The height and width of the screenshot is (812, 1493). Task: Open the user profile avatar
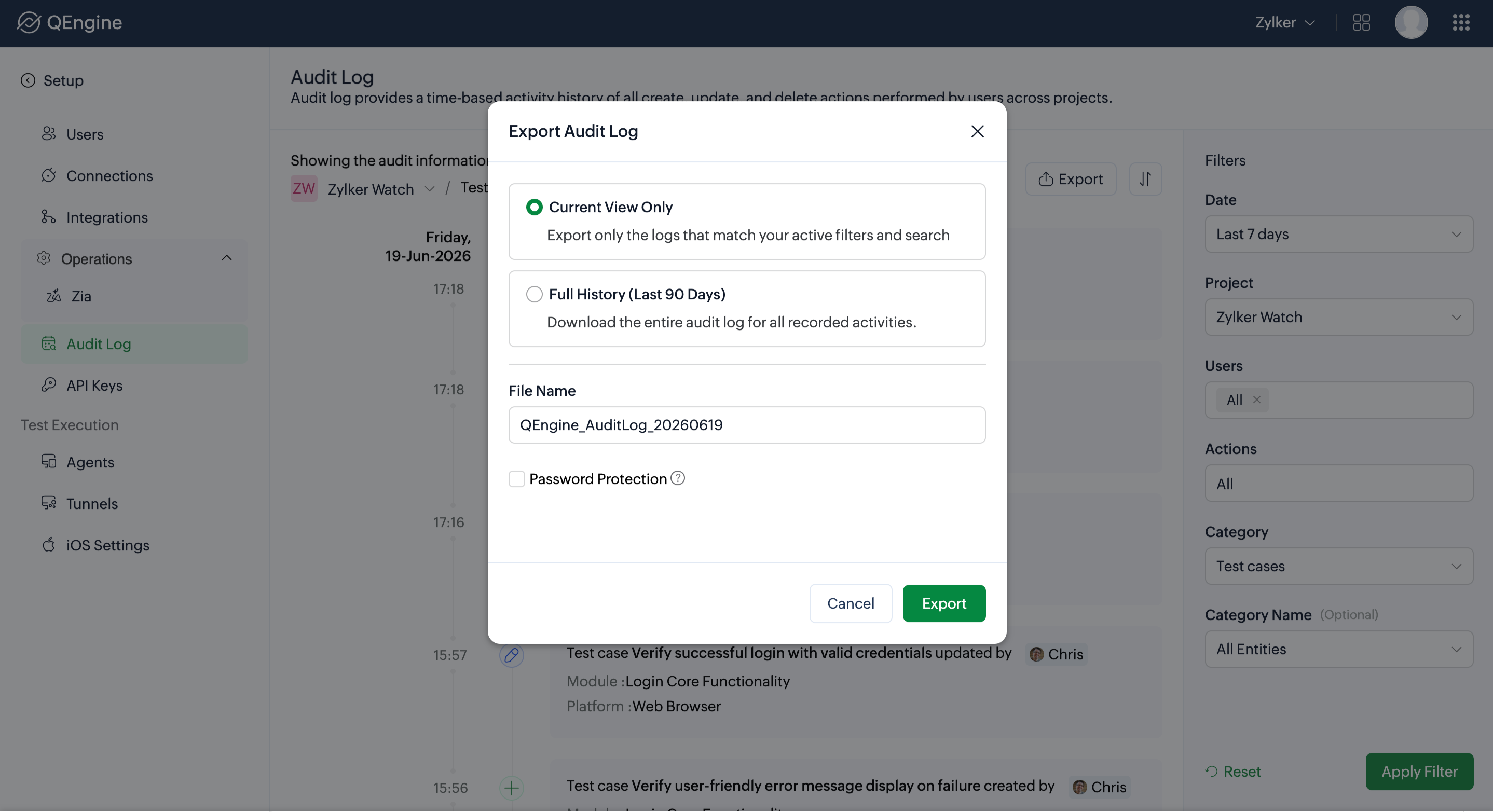click(1410, 23)
